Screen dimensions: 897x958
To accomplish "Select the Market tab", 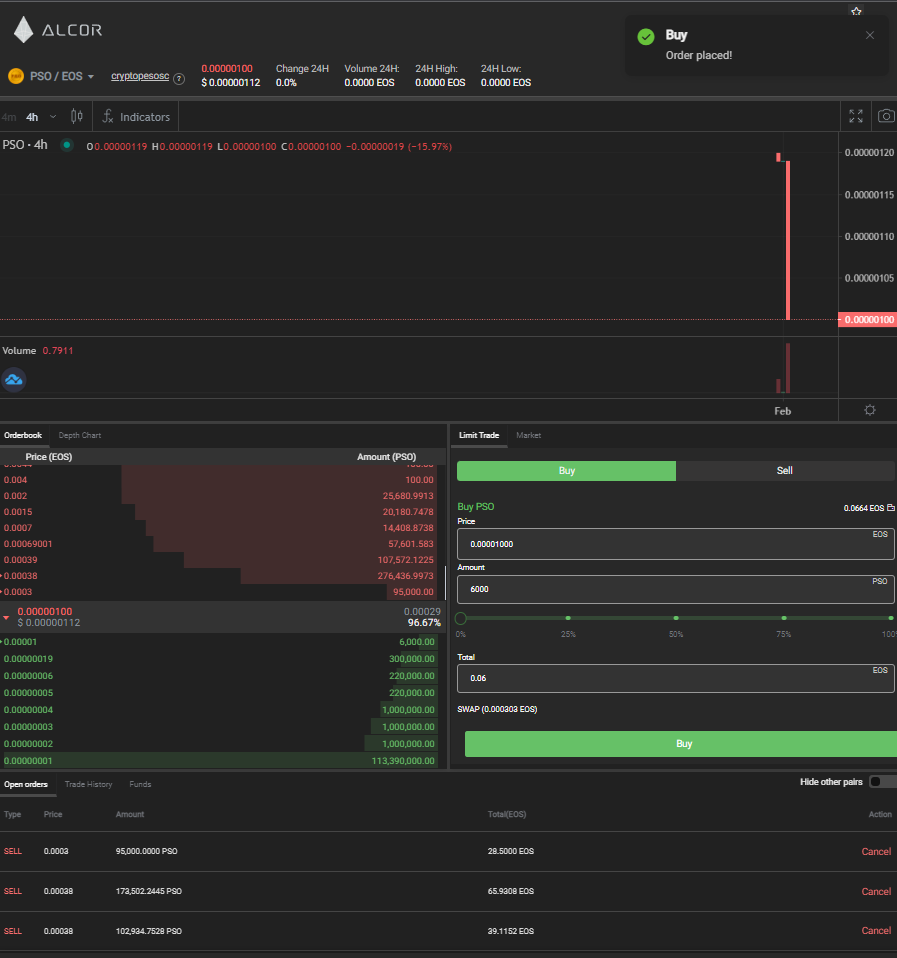I will pos(529,435).
